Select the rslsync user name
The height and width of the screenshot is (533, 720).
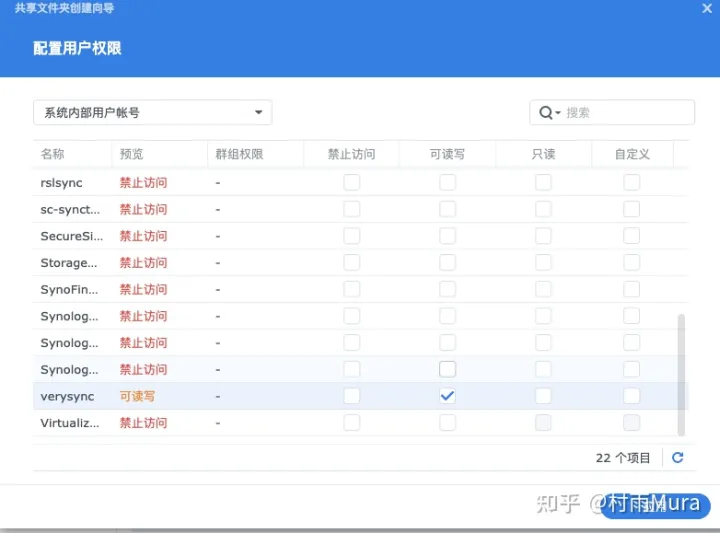(x=61, y=183)
